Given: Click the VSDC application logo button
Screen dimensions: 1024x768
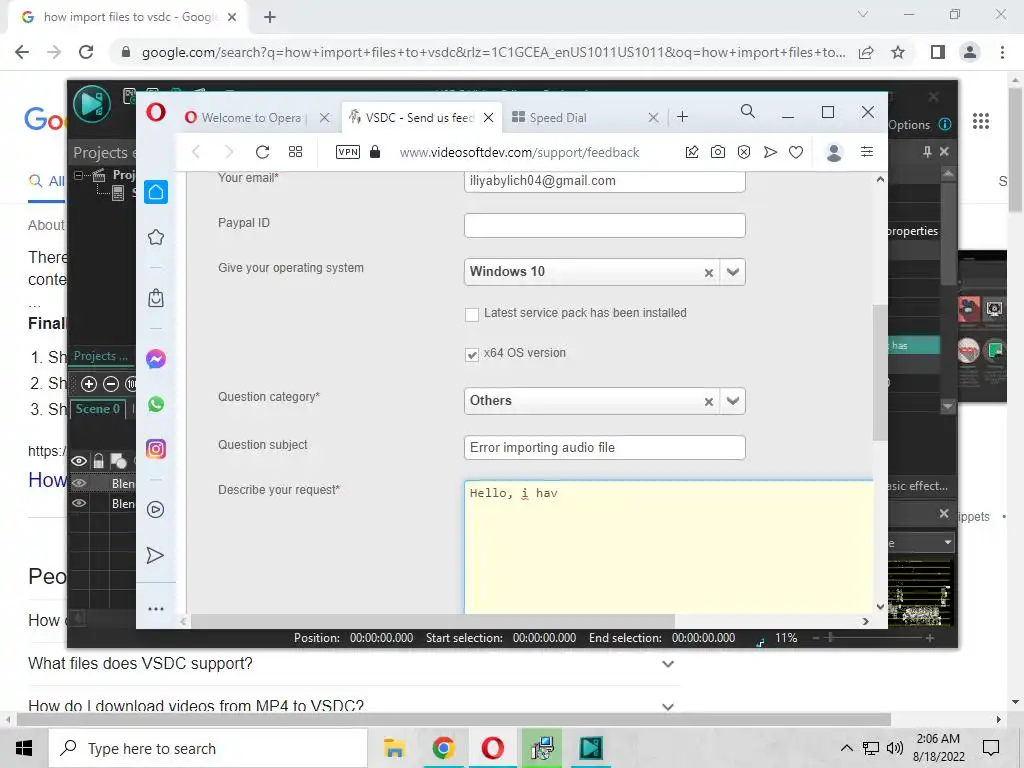Looking at the screenshot, I should [92, 104].
